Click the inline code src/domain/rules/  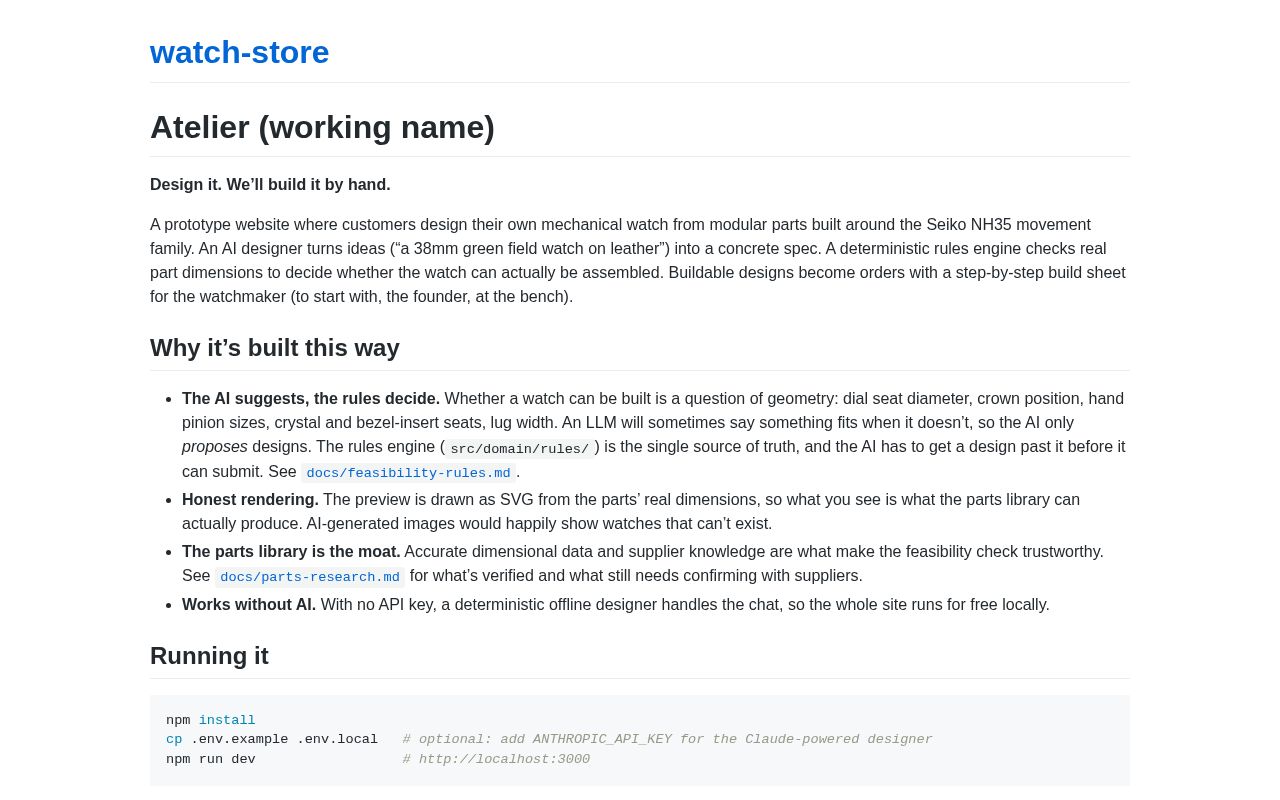tap(520, 449)
